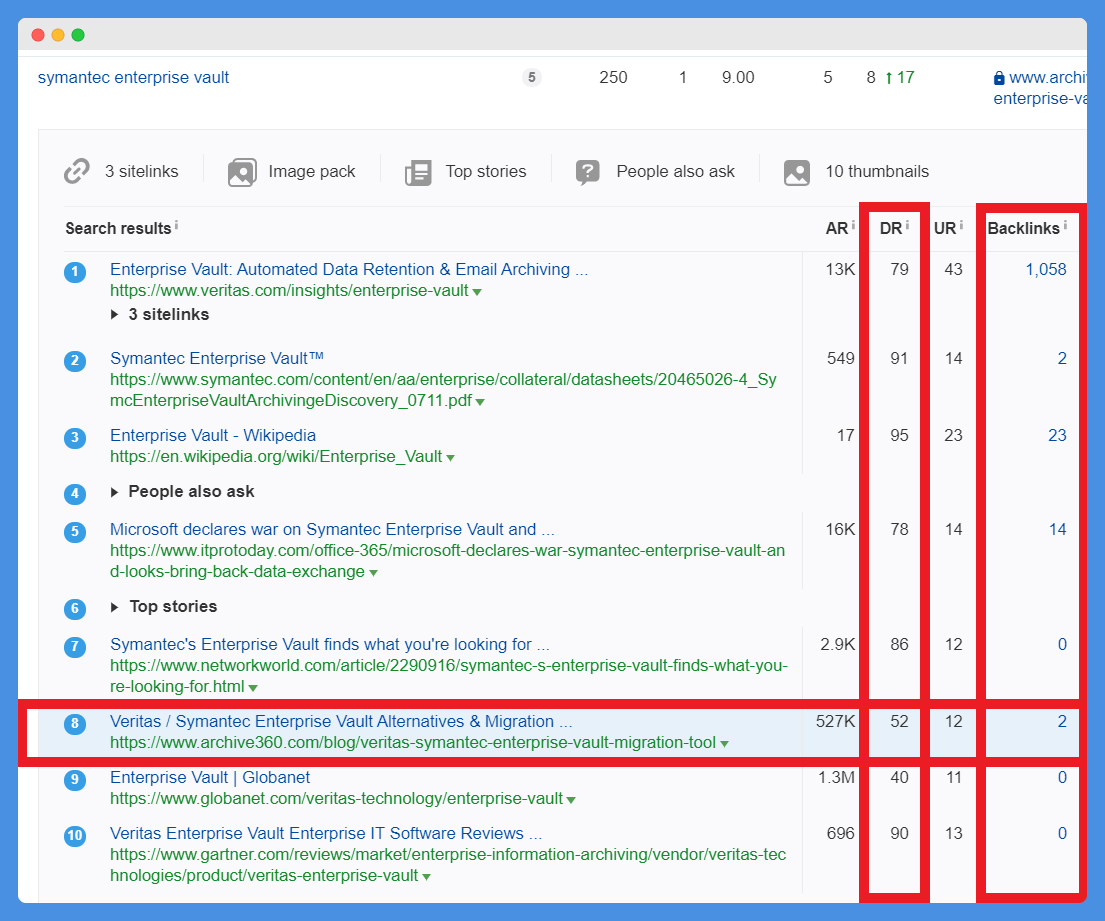Click backlinks count 0 for networkworld result
The width and height of the screenshot is (1105, 921).
pos(1062,644)
